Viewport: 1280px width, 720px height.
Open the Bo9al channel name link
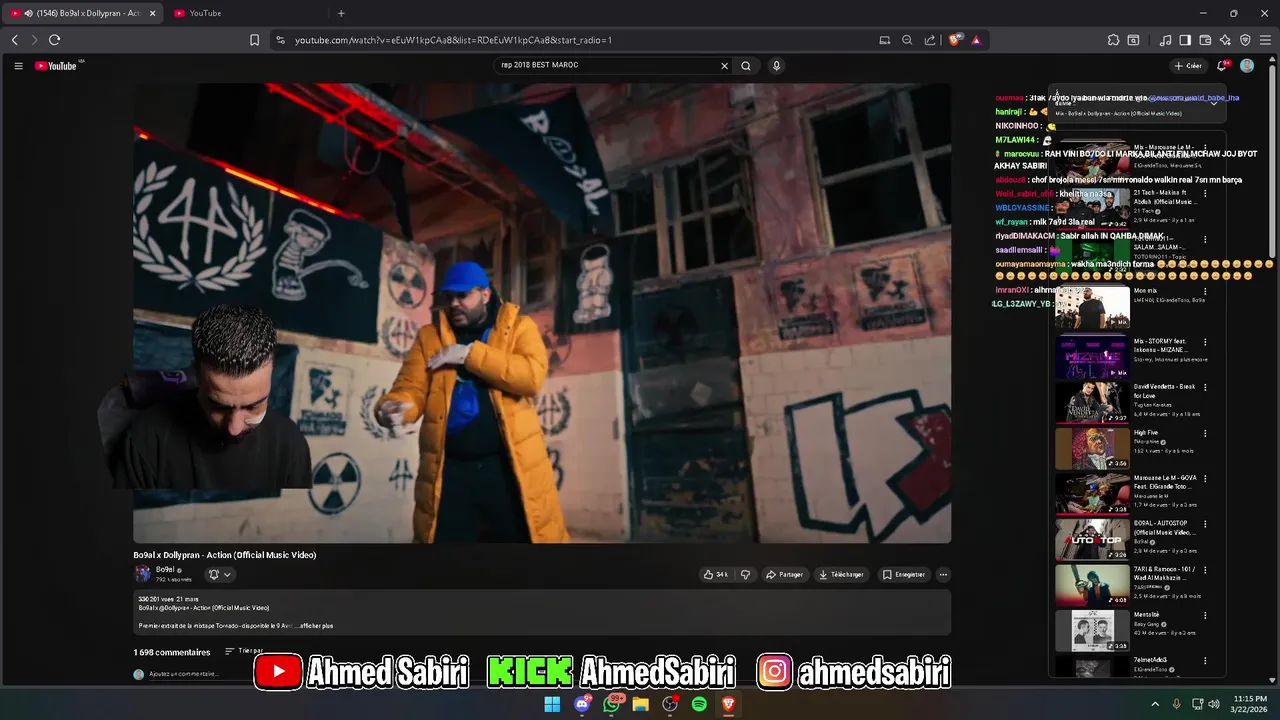coord(163,570)
